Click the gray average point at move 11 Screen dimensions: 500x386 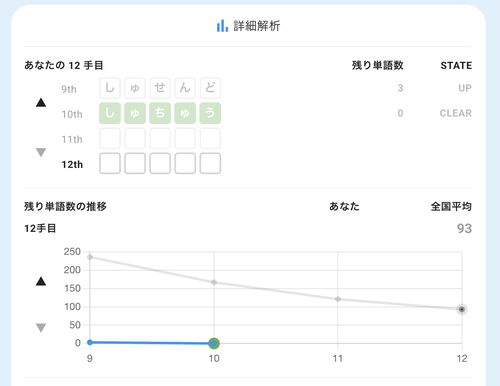338,299
